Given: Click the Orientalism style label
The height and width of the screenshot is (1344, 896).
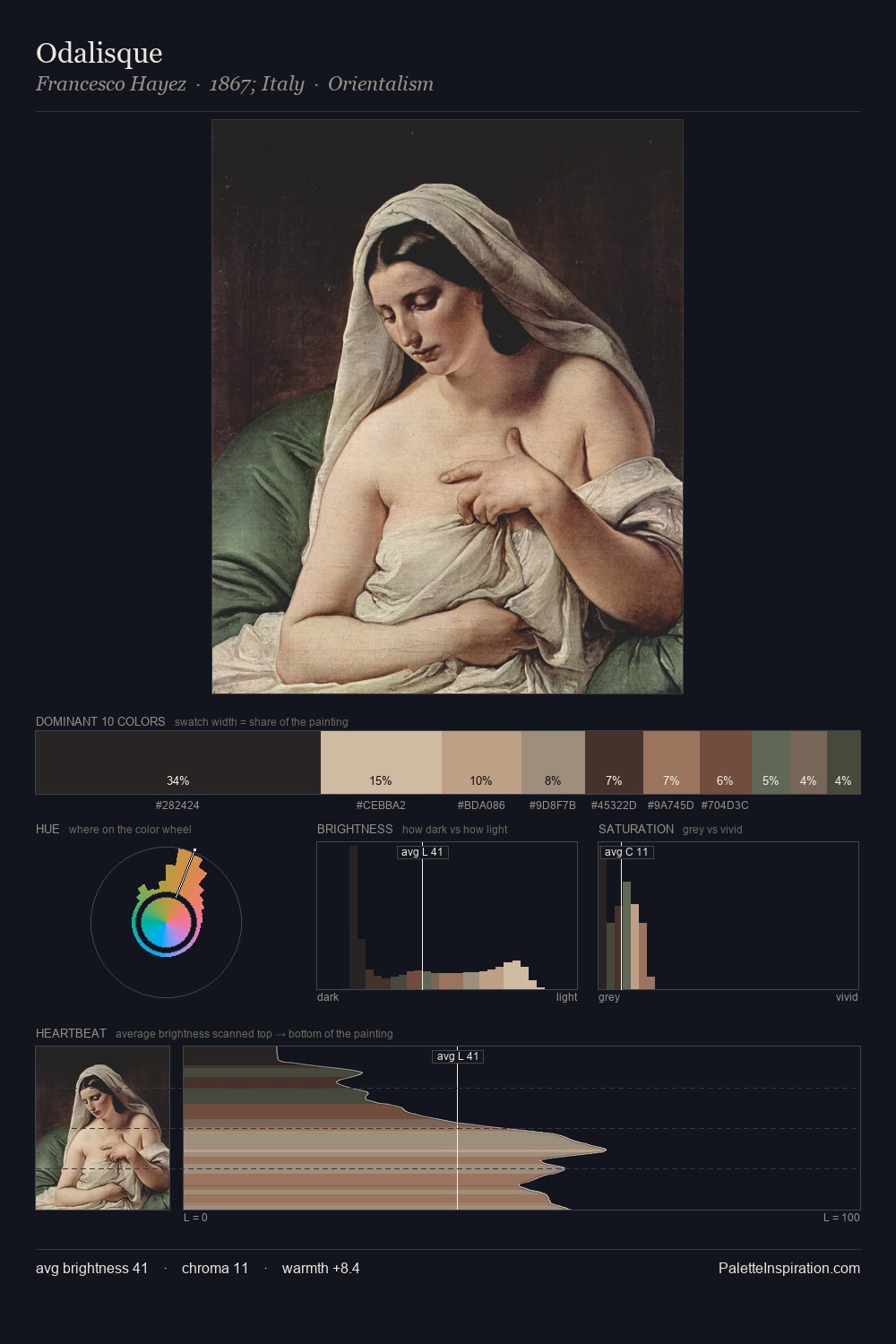Looking at the screenshot, I should [x=381, y=84].
